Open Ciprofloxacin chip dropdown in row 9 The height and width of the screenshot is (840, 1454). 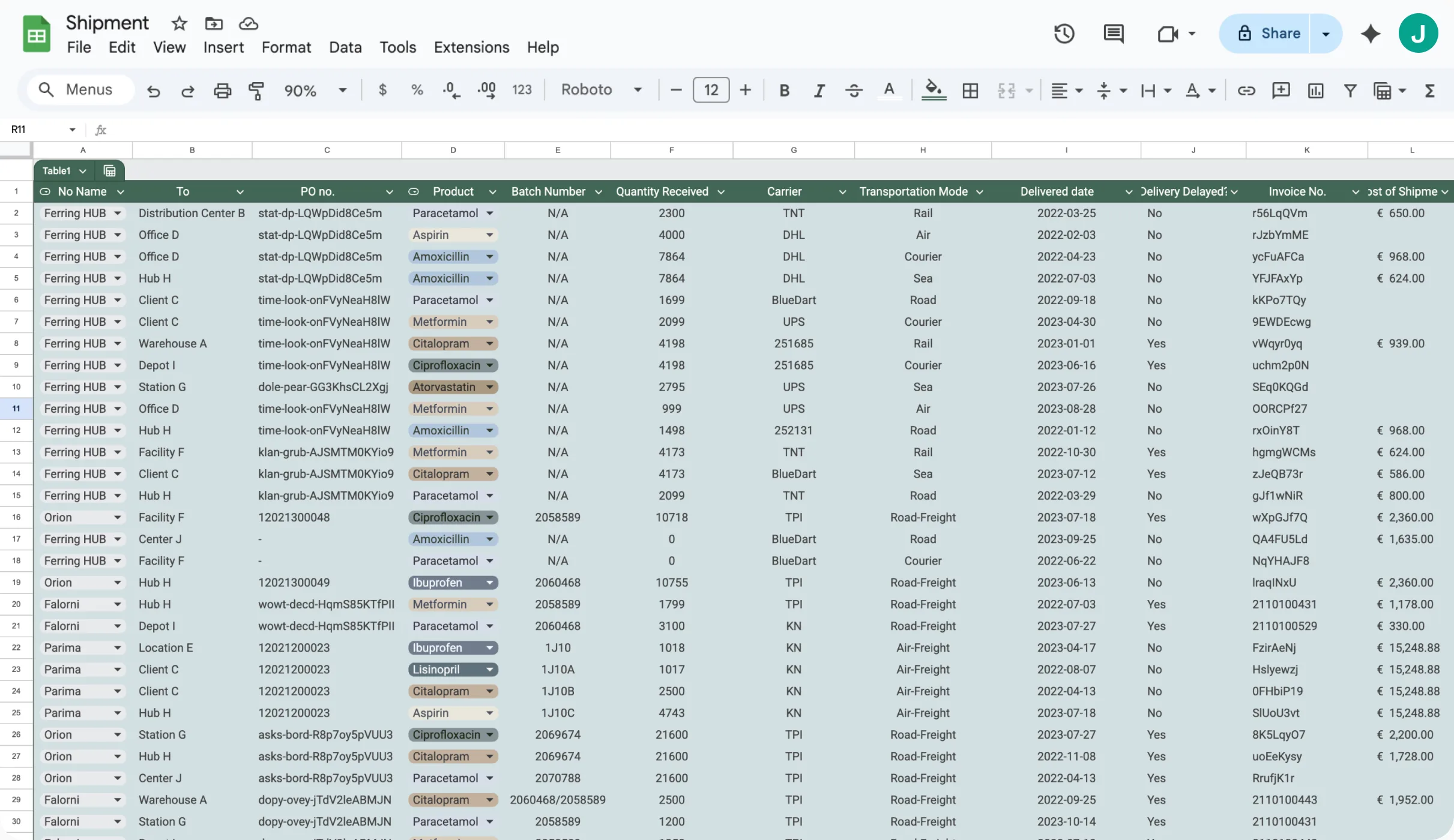490,365
